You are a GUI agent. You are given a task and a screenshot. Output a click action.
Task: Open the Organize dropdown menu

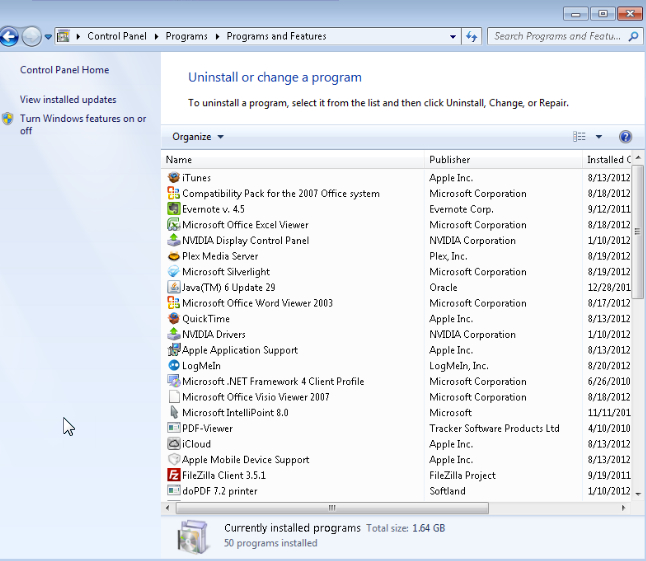tap(198, 137)
